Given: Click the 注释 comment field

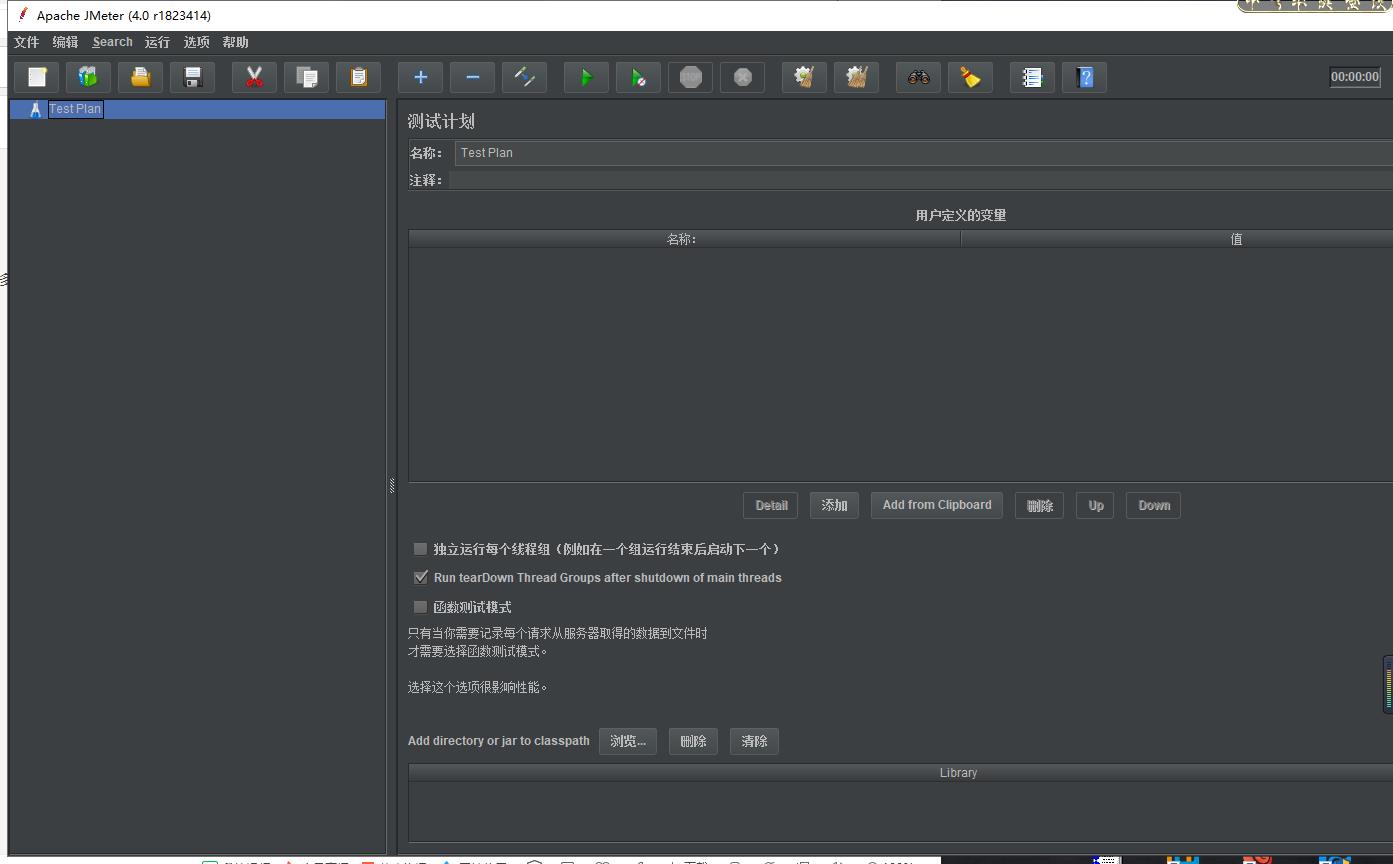Looking at the screenshot, I should tap(920, 180).
